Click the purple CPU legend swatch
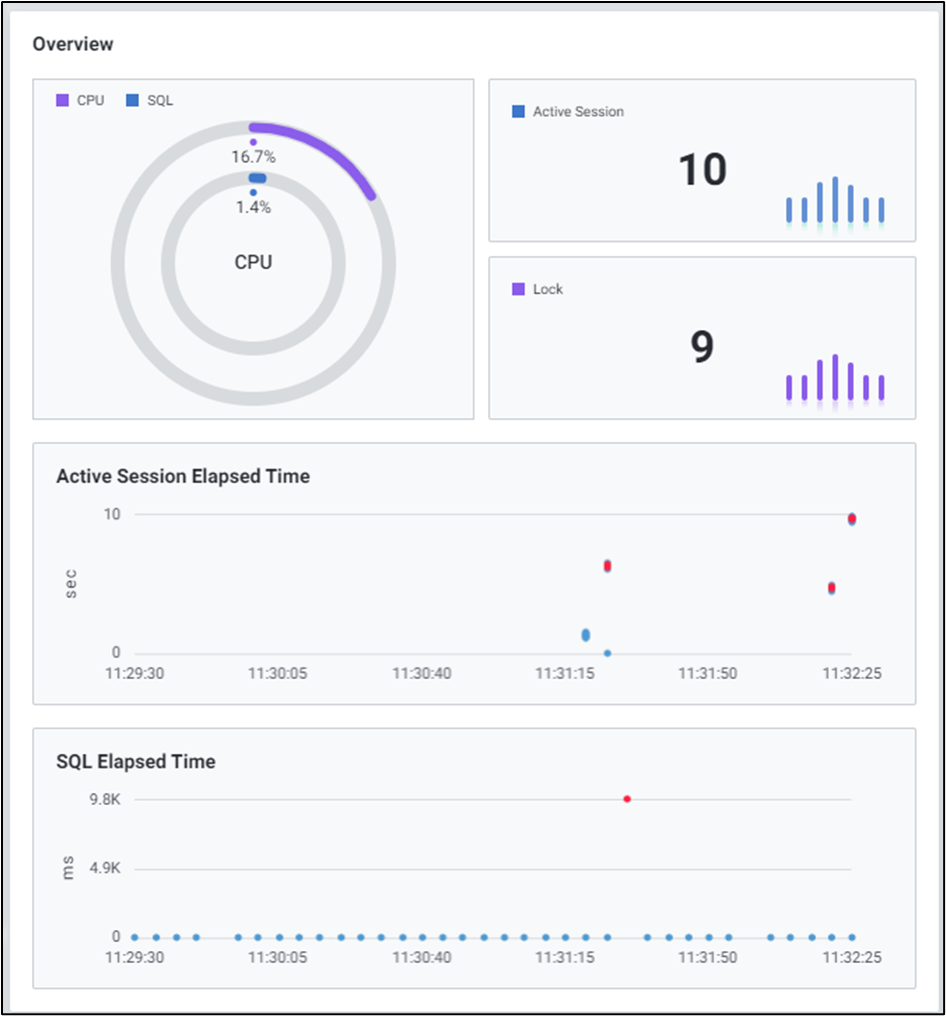Viewport: 946px width, 1016px height. 63,101
